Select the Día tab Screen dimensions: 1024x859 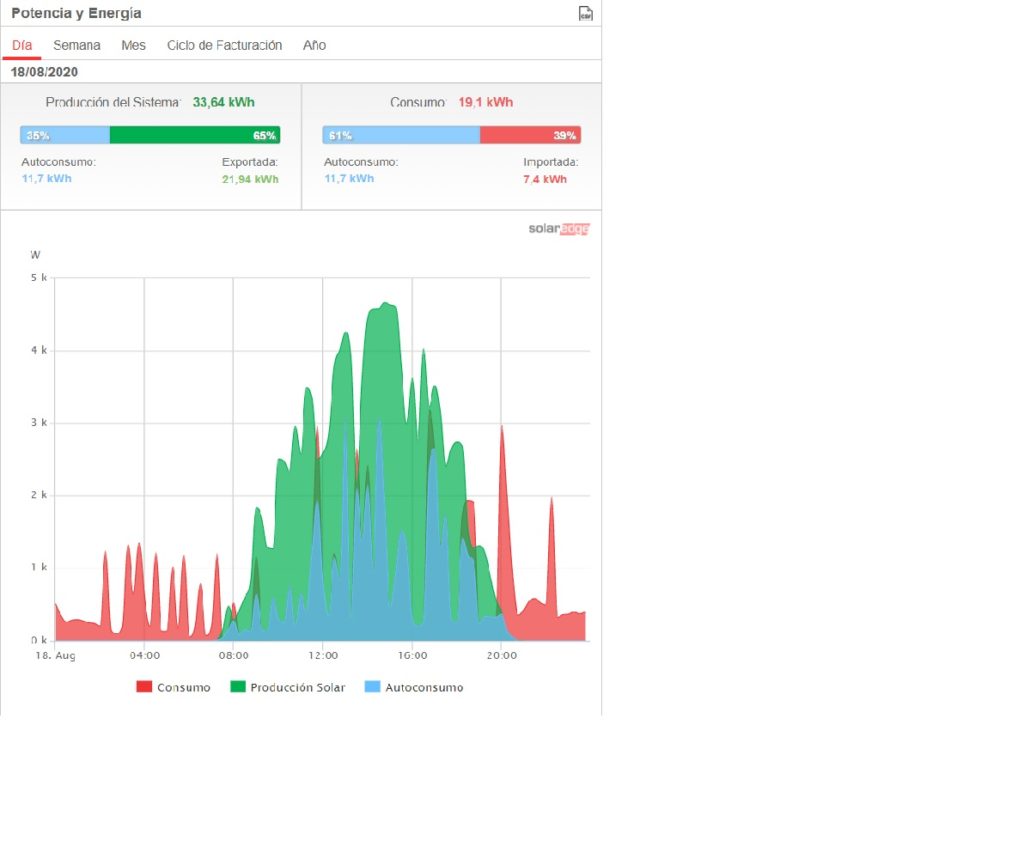click(x=22, y=46)
